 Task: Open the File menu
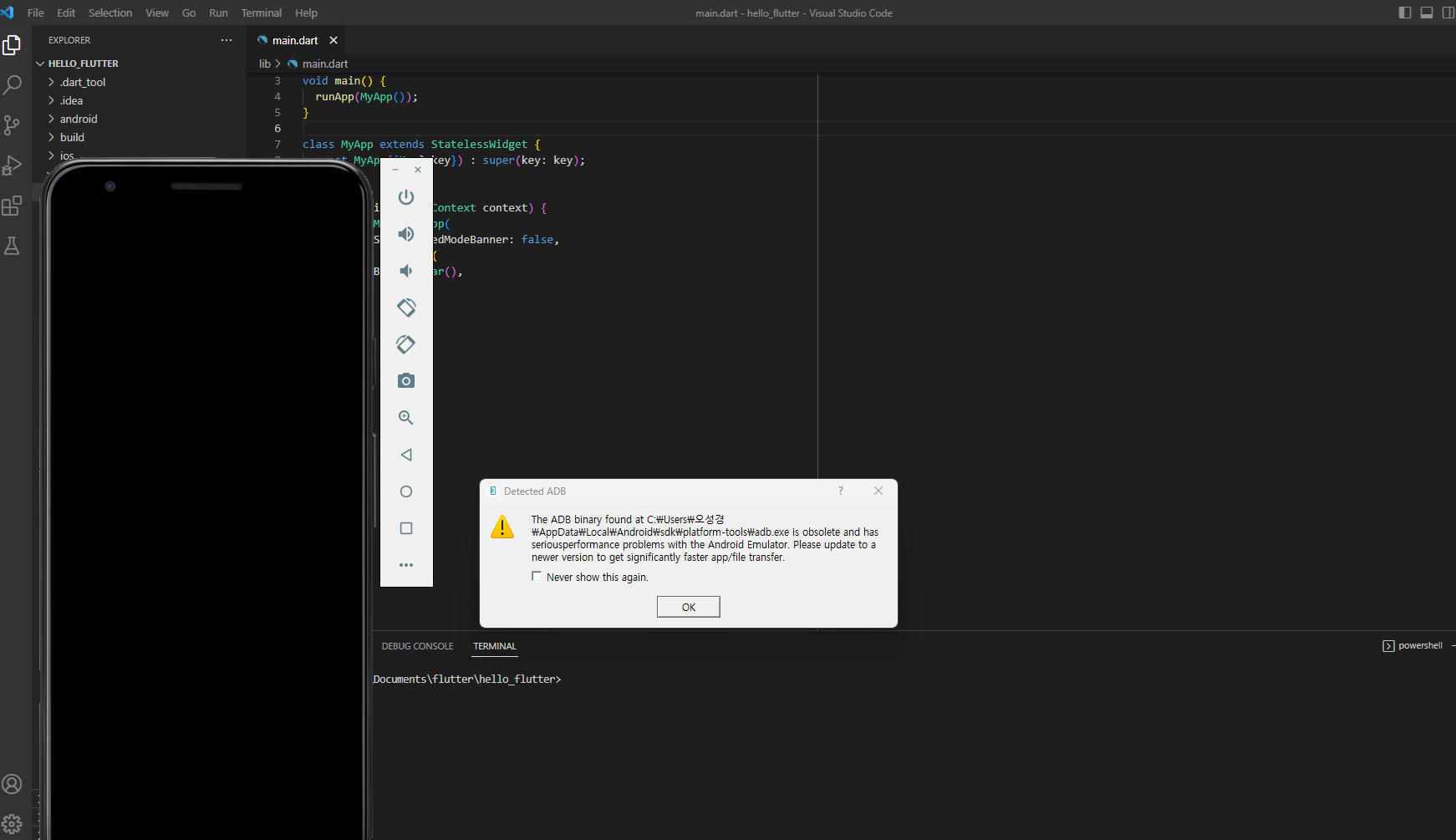(x=36, y=13)
